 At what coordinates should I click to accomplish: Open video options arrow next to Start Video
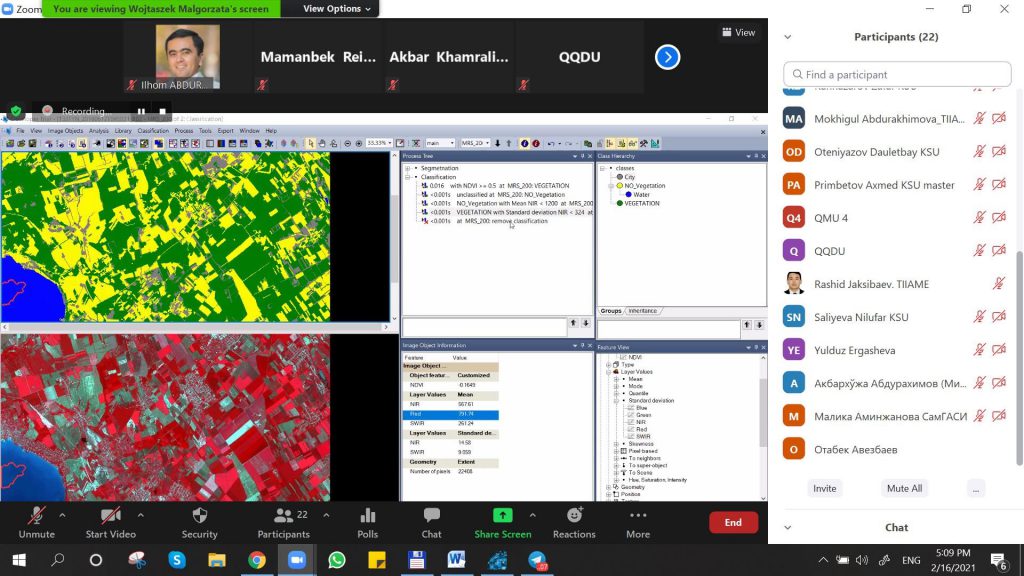click(140, 515)
